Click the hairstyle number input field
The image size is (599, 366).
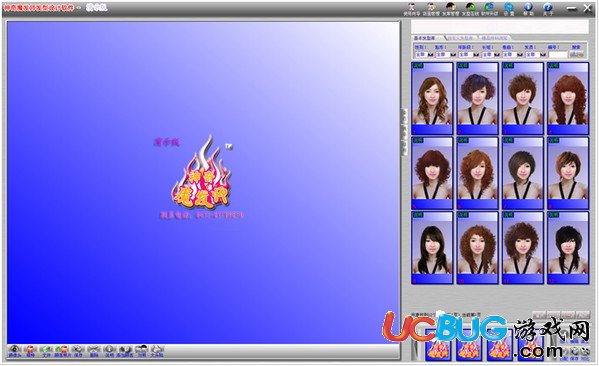click(558, 55)
